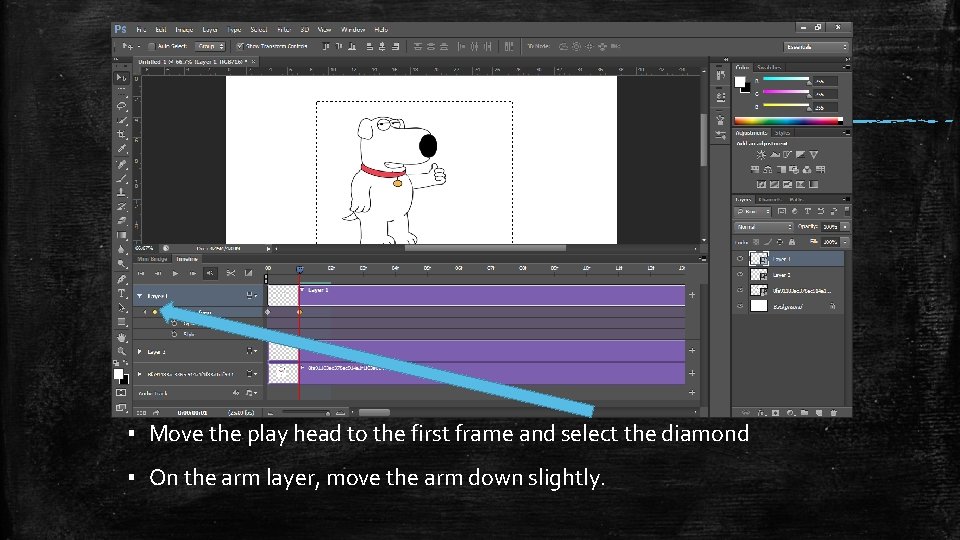The height and width of the screenshot is (540, 960).
Task: Hide Layer 2 with its eye icon
Action: pyautogui.click(x=740, y=275)
